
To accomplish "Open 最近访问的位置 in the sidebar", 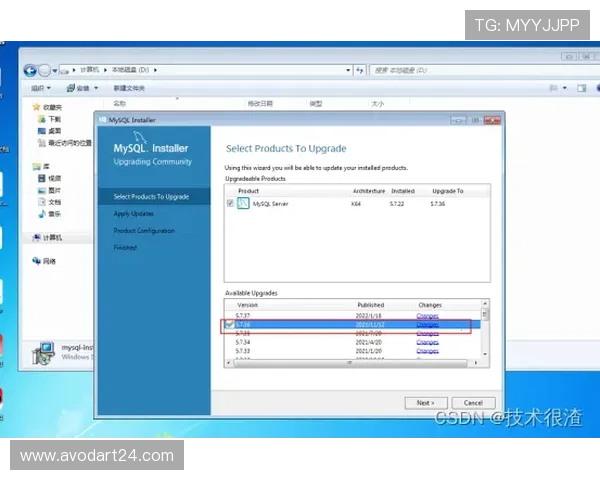I will [65, 143].
